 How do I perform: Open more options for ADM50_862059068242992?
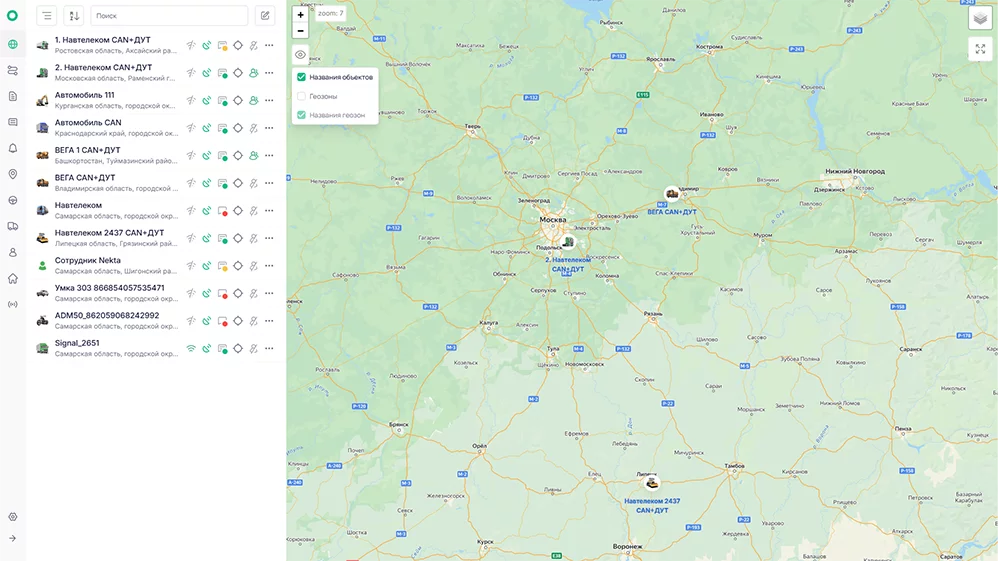[x=269, y=321]
